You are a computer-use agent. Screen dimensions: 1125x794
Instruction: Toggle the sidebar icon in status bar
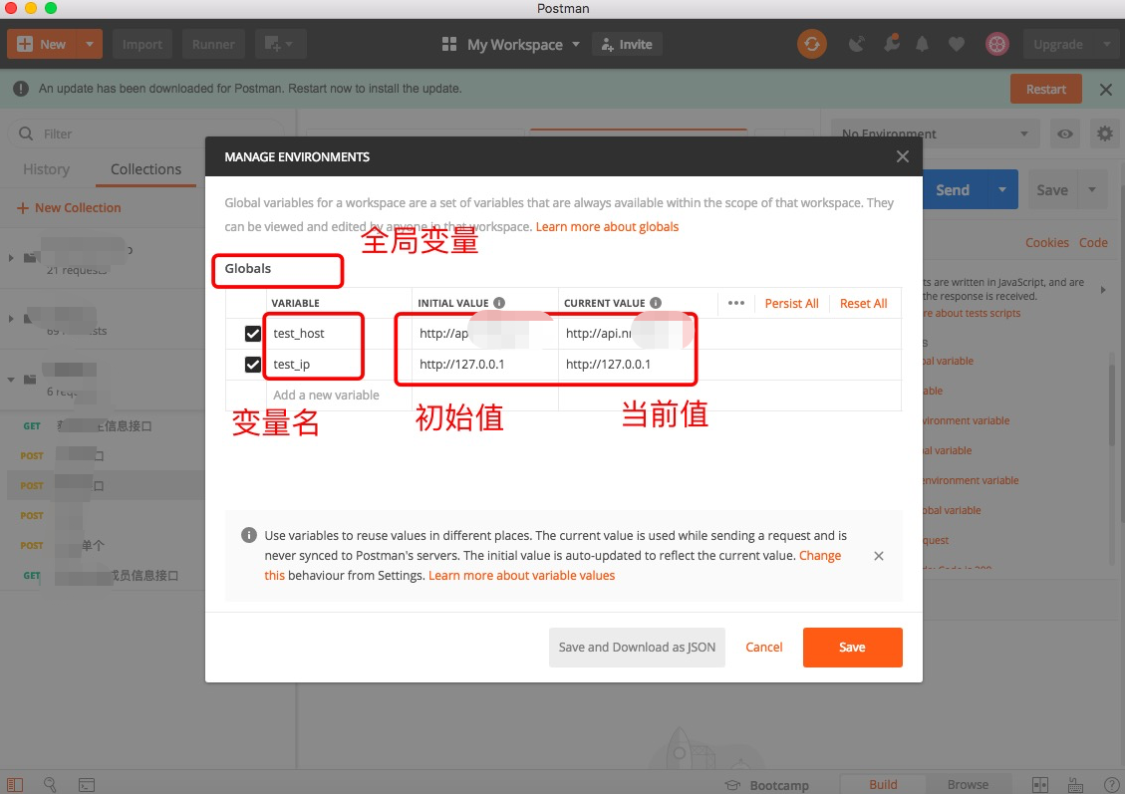click(x=15, y=785)
